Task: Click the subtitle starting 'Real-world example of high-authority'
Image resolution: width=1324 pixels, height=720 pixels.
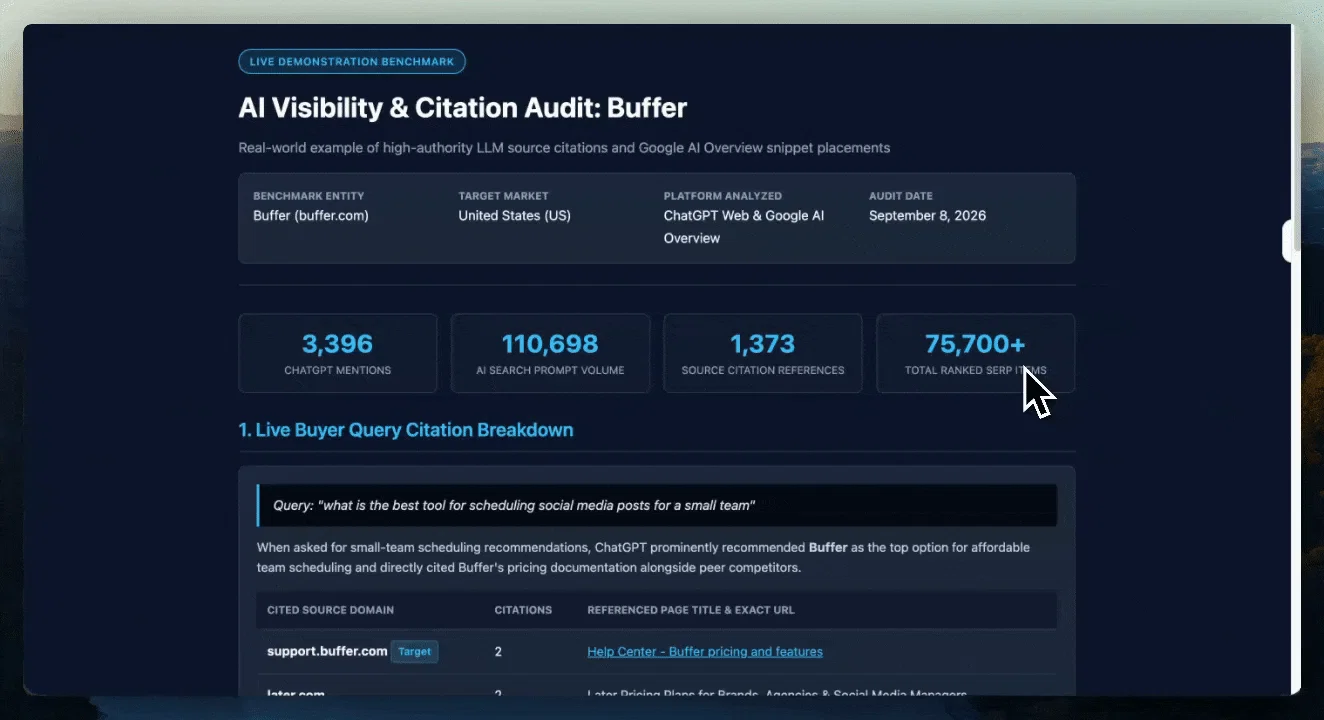Action: pyautogui.click(x=564, y=148)
